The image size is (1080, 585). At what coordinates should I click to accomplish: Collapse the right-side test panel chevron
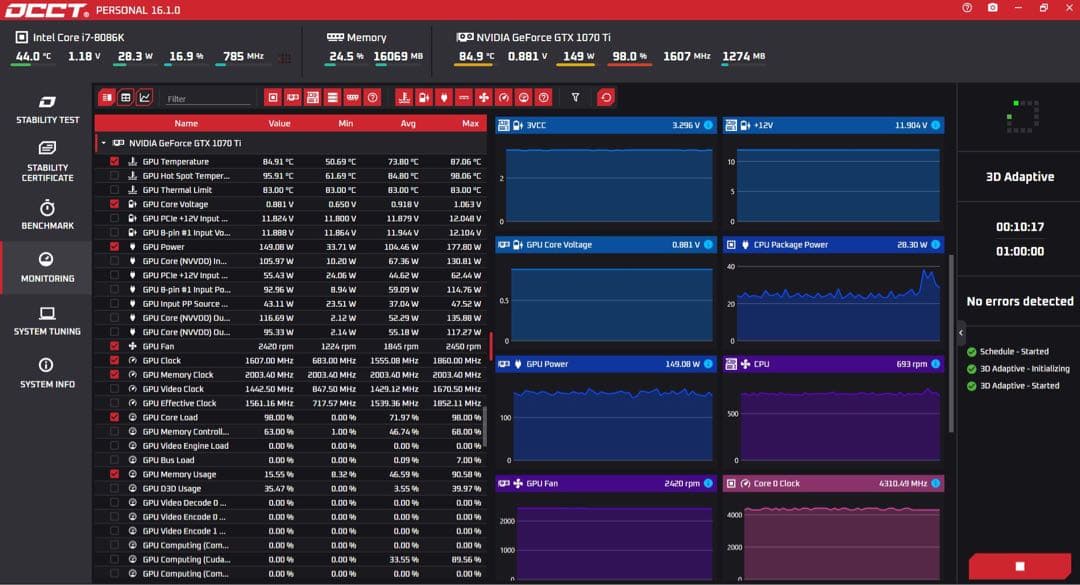[961, 333]
